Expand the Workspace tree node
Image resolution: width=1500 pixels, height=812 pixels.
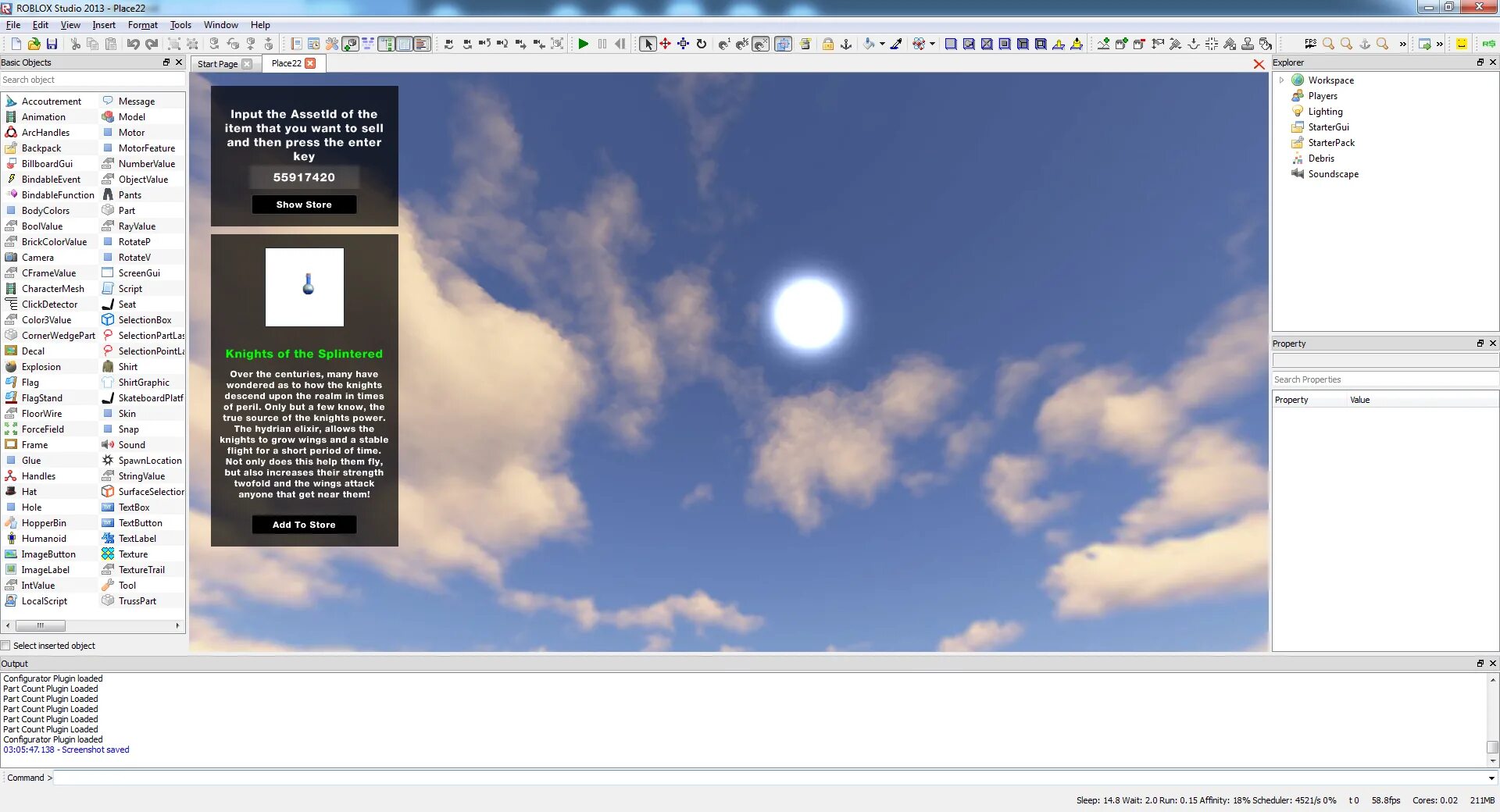coord(1281,80)
